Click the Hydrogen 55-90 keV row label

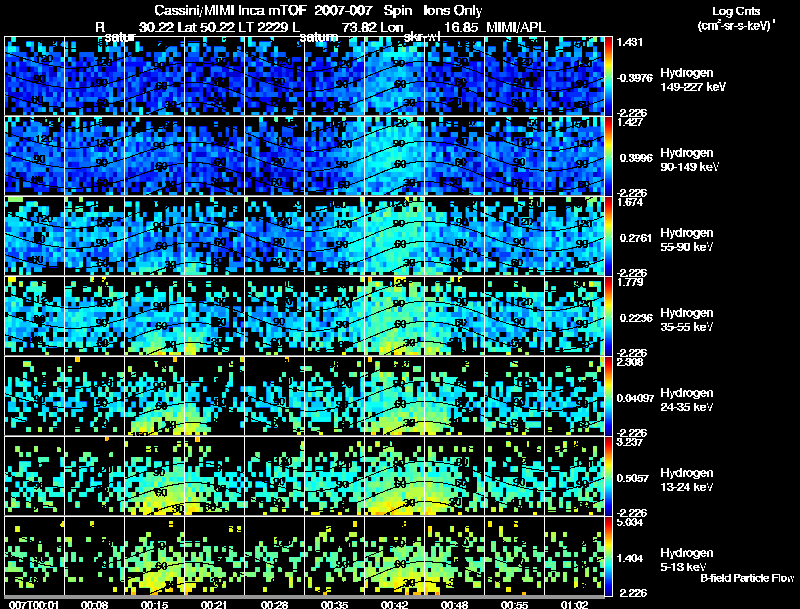click(x=687, y=240)
